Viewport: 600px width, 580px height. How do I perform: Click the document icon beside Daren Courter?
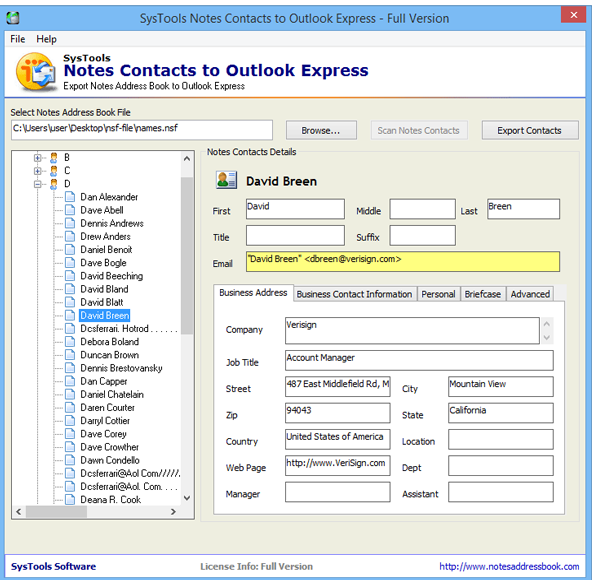click(70, 407)
